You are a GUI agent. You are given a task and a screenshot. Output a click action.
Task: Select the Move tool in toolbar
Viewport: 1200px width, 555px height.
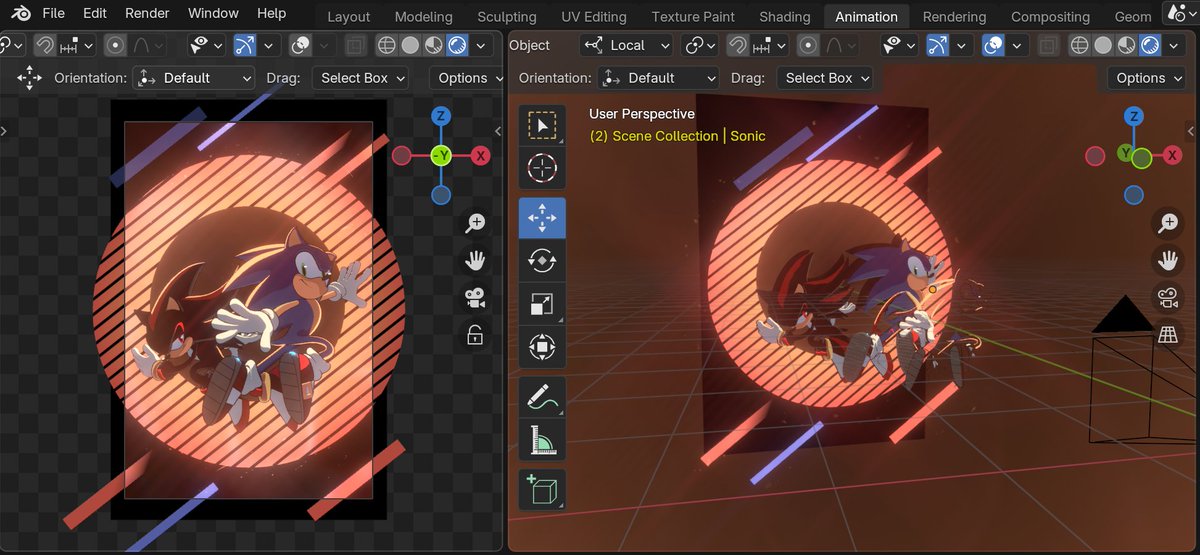(x=542, y=218)
